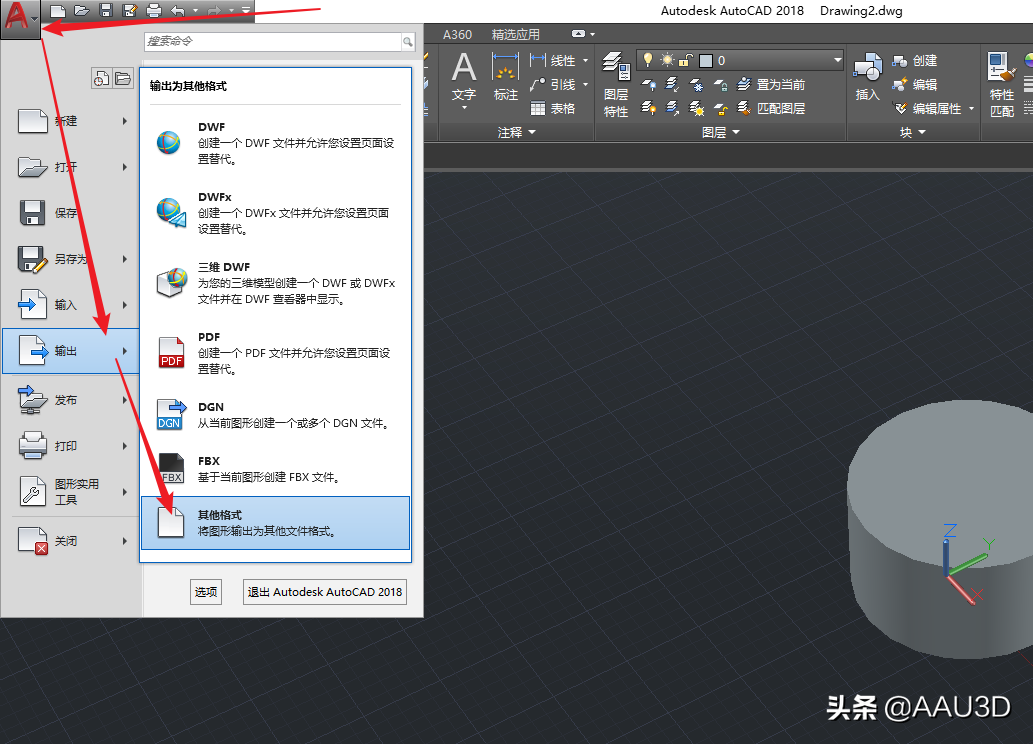Viewport: 1033px width, 744px height.
Task: Click the 匹配图层 match layer button
Action: point(771,108)
